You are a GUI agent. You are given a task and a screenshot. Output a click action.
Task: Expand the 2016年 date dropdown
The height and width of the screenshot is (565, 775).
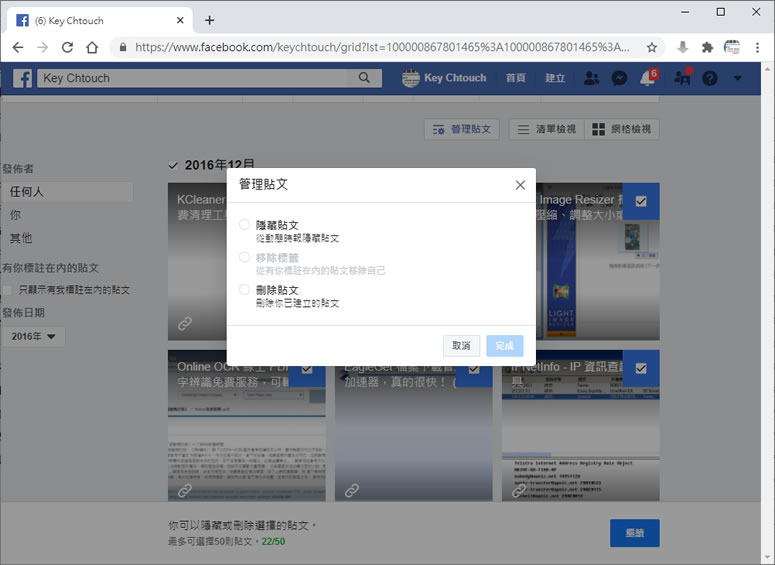(33, 336)
